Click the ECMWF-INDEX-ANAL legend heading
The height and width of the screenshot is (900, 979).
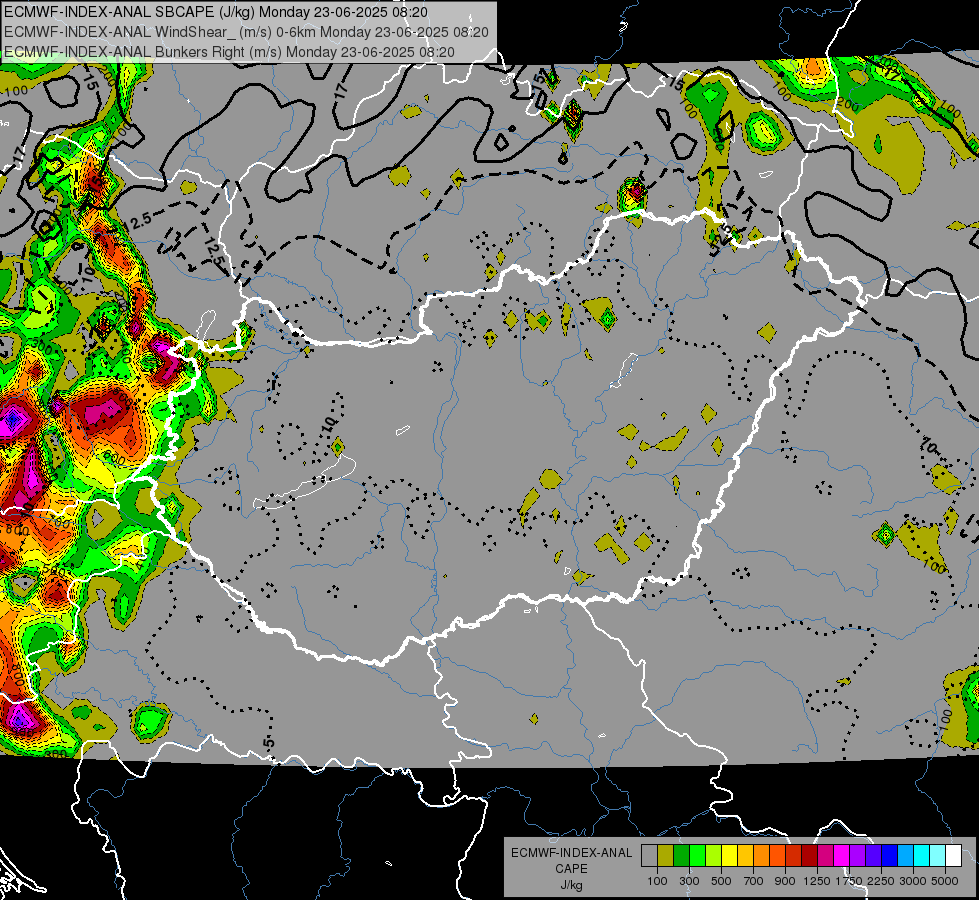point(572,853)
